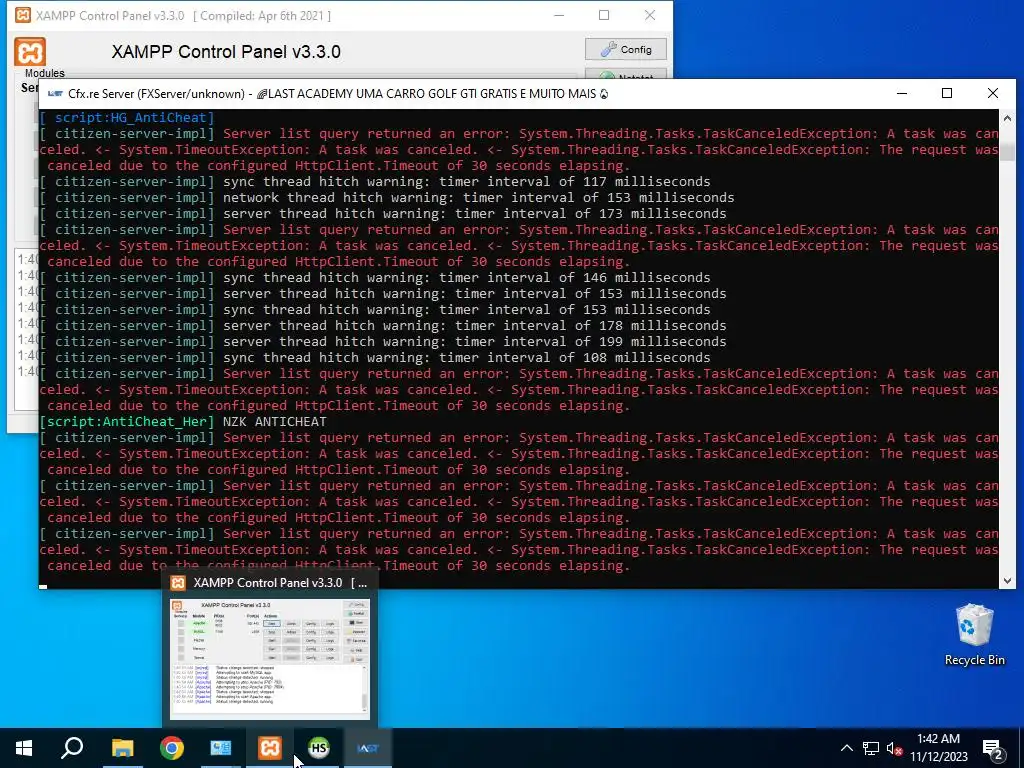This screenshot has height=768, width=1024.
Task: Open the notification center icon
Action: pyautogui.click(x=993, y=750)
